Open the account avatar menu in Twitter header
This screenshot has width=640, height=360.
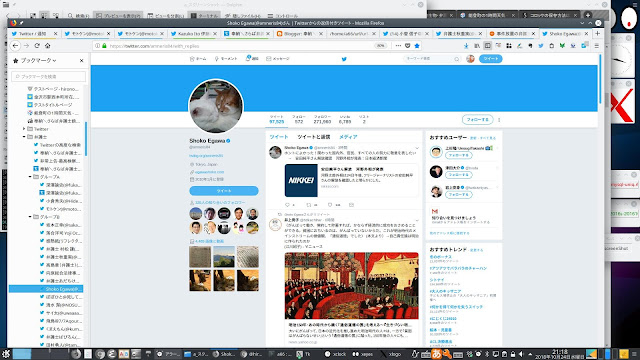click(470, 59)
